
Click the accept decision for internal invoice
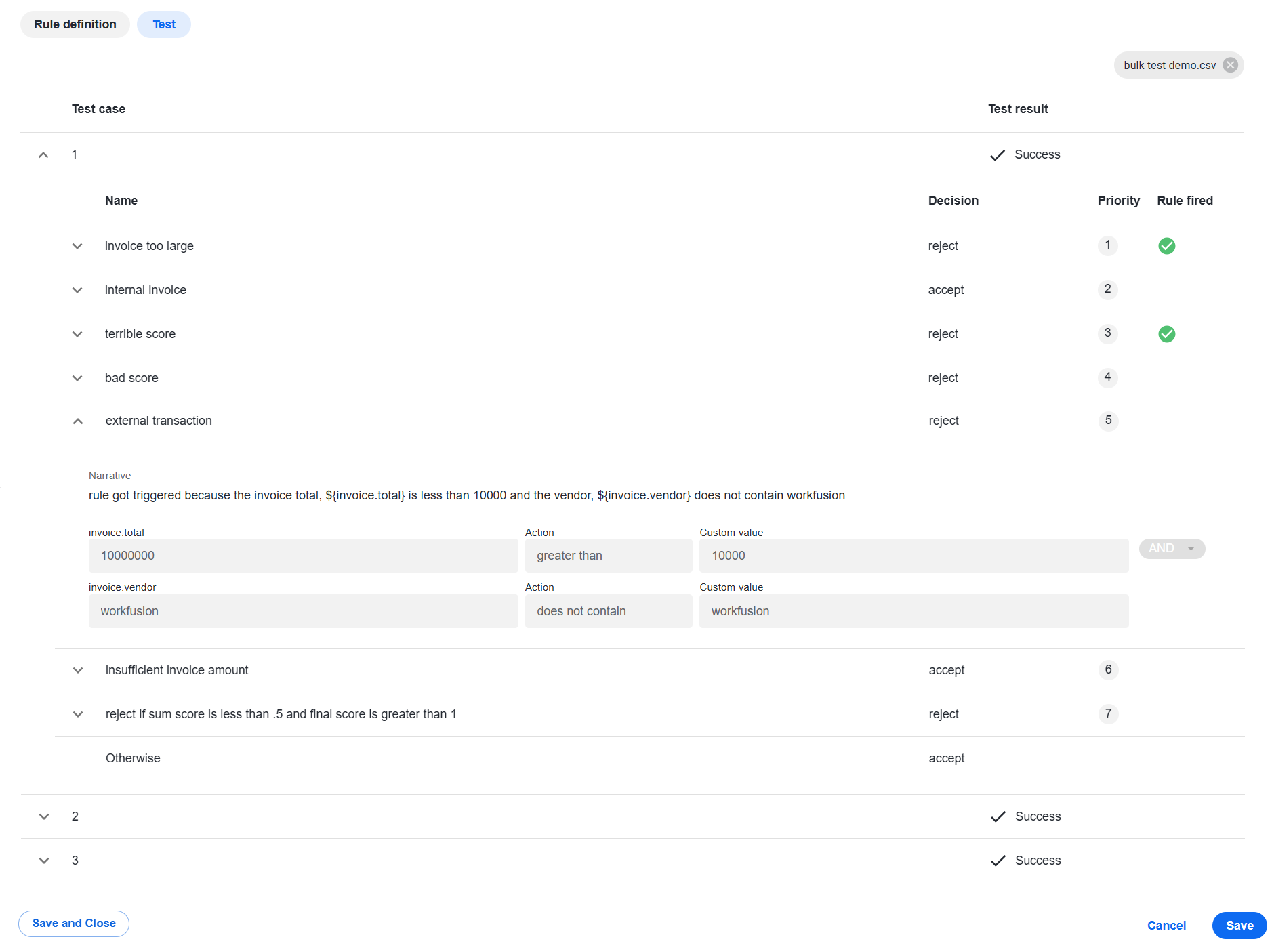point(946,290)
